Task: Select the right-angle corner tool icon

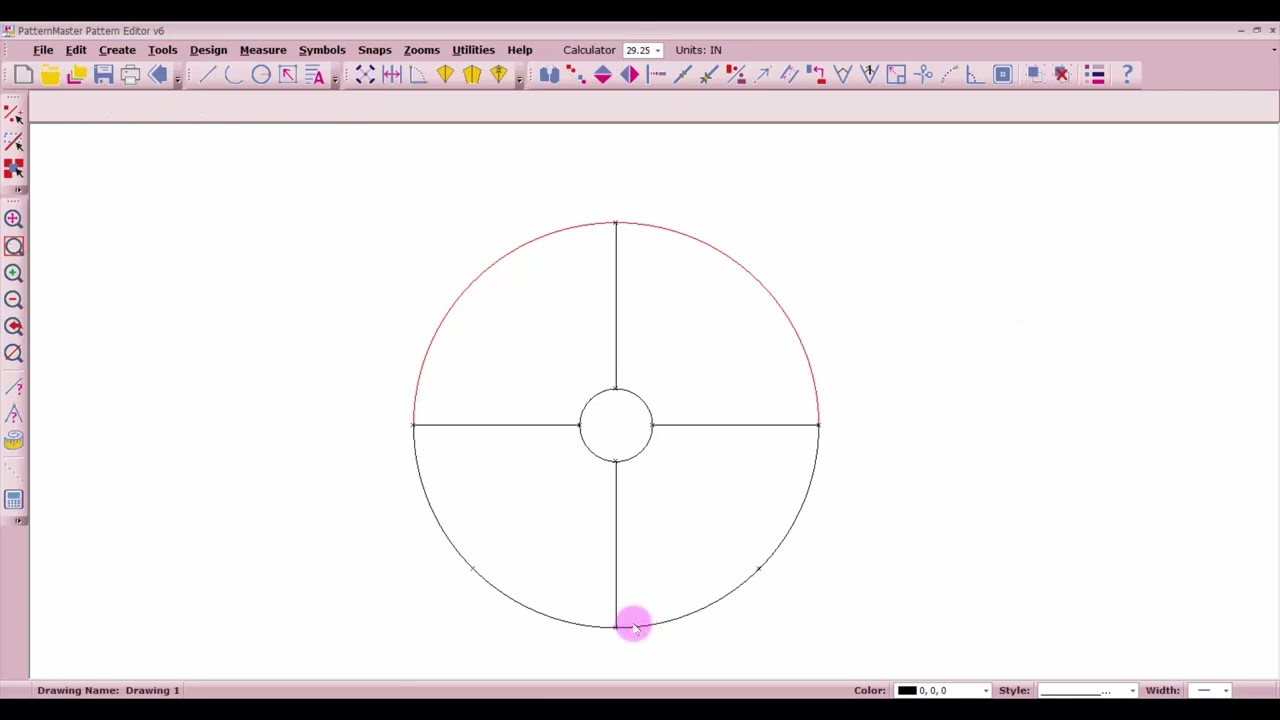Action: click(x=418, y=74)
